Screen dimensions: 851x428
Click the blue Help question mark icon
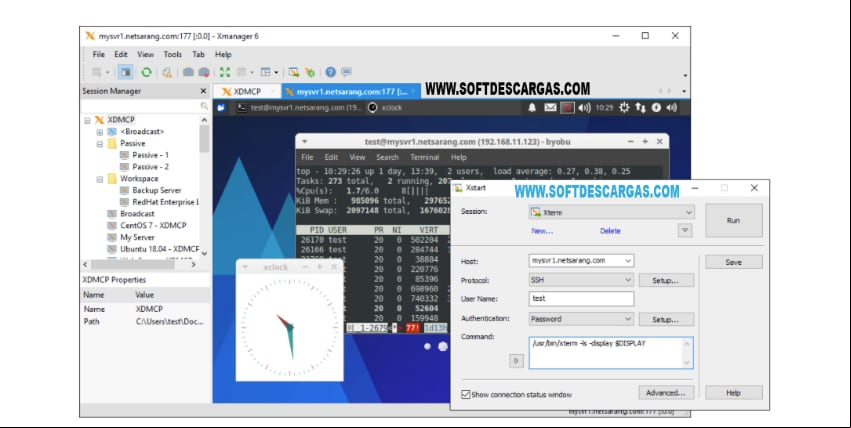point(331,72)
